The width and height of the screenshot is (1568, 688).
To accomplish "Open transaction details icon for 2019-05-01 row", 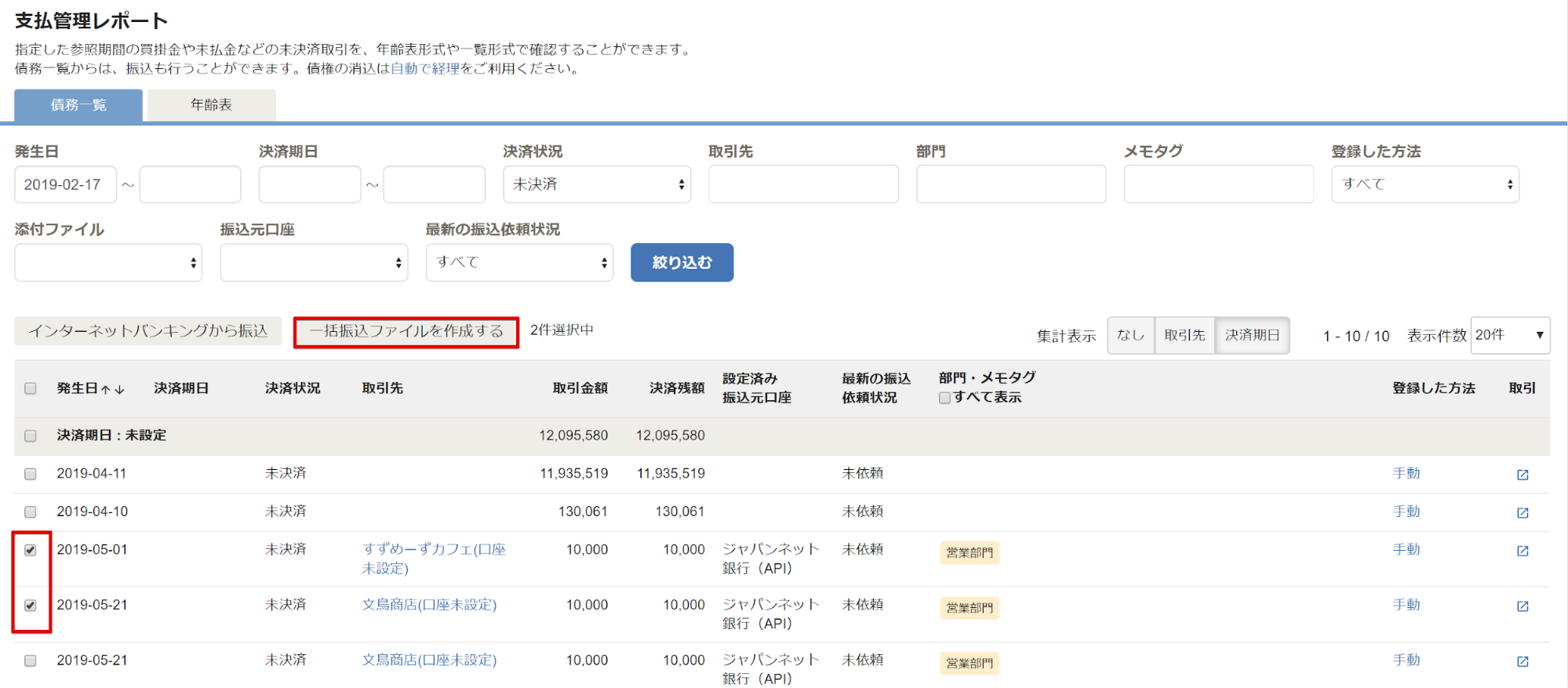I will (x=1523, y=551).
